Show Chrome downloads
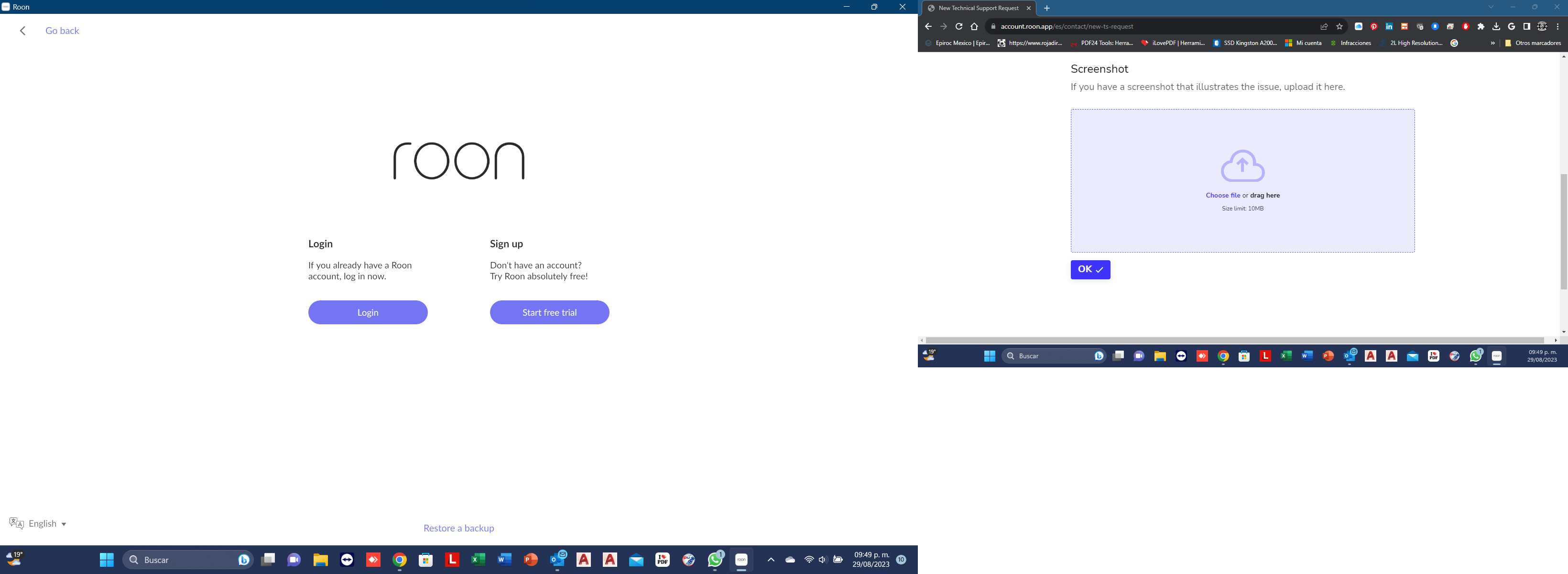The image size is (1568, 574). (x=1496, y=26)
